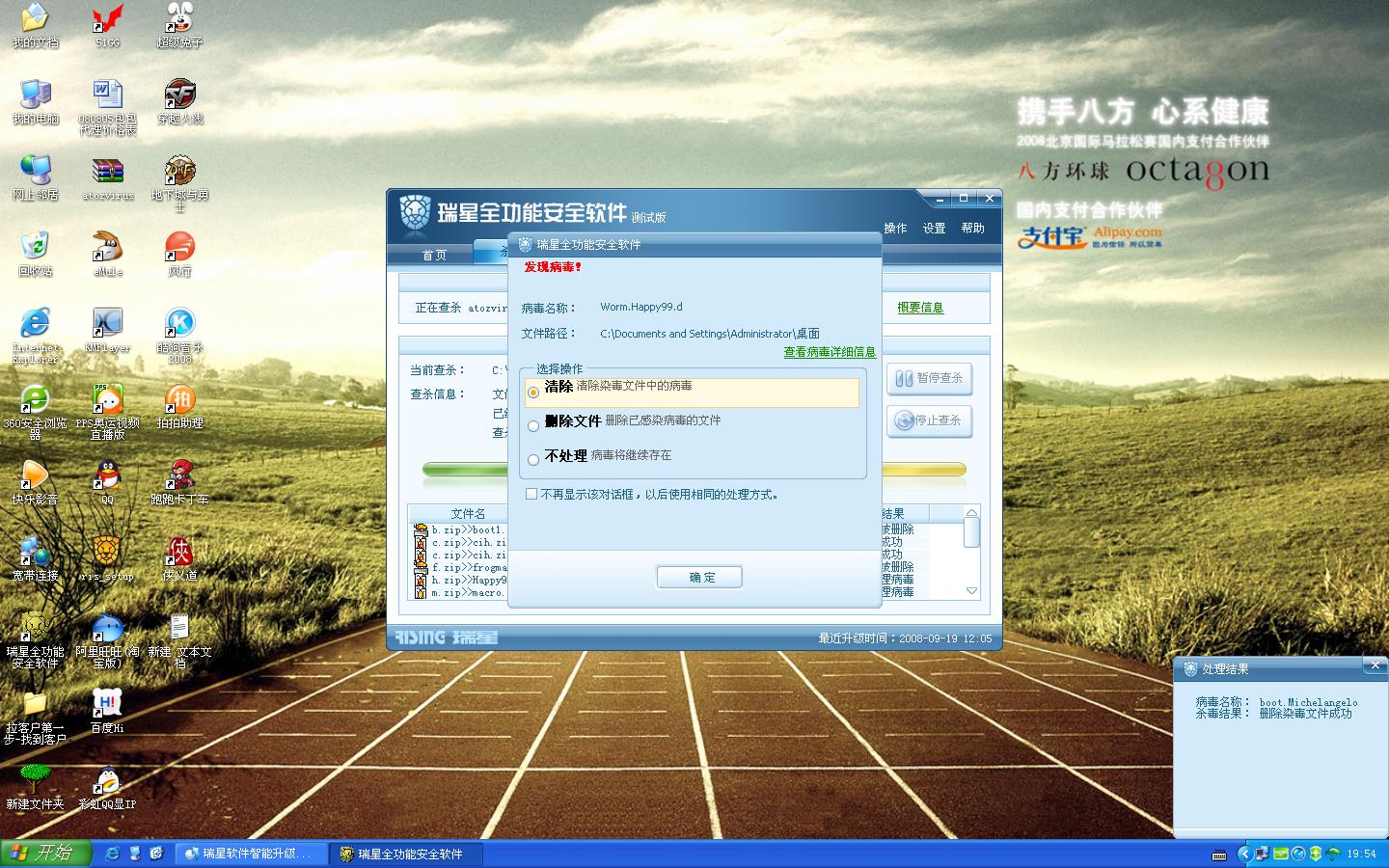1389x868 pixels.
Task: Open the 侠义道 game icon
Action: (179, 559)
